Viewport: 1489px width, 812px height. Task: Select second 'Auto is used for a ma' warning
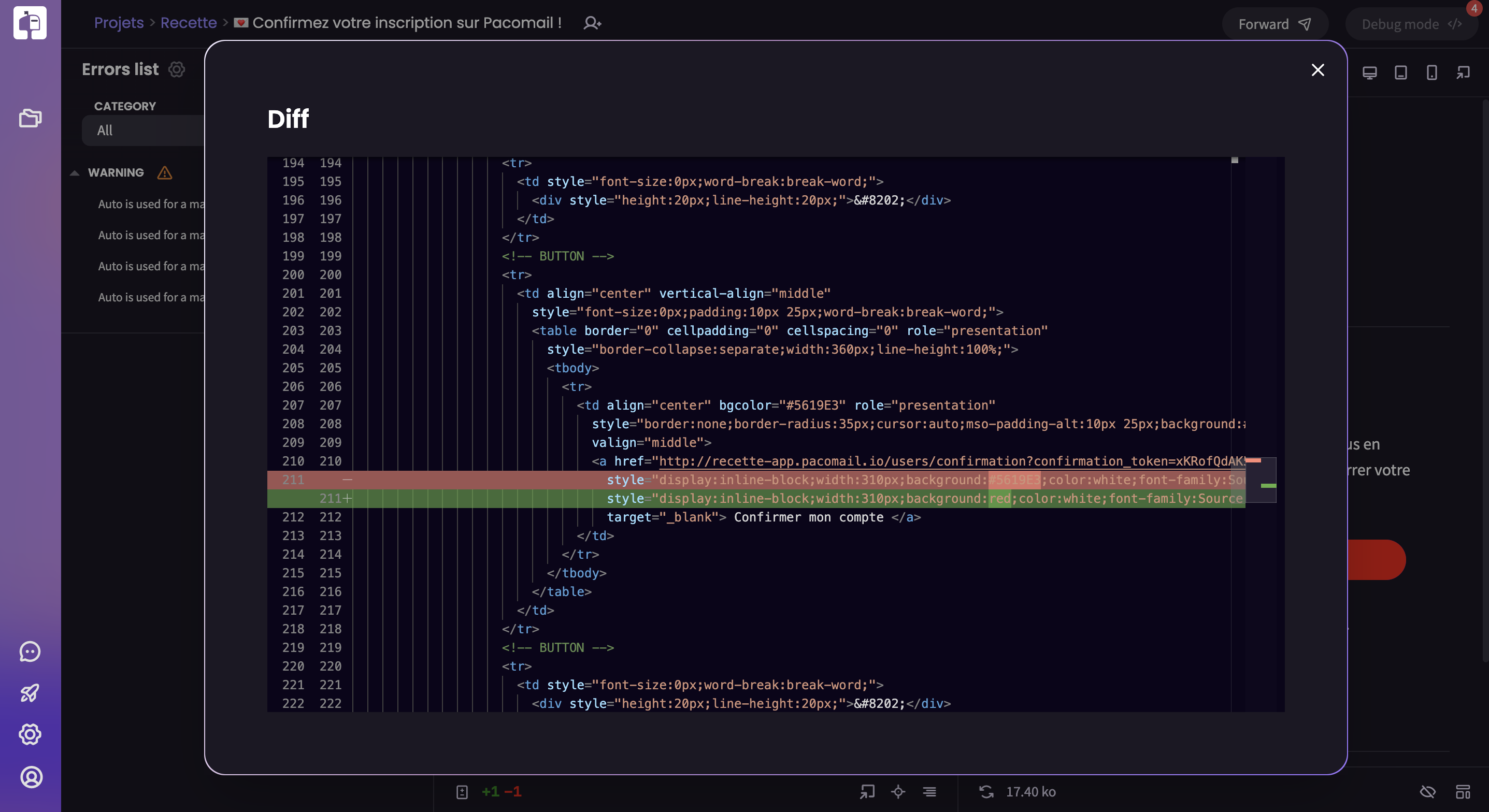(x=151, y=235)
